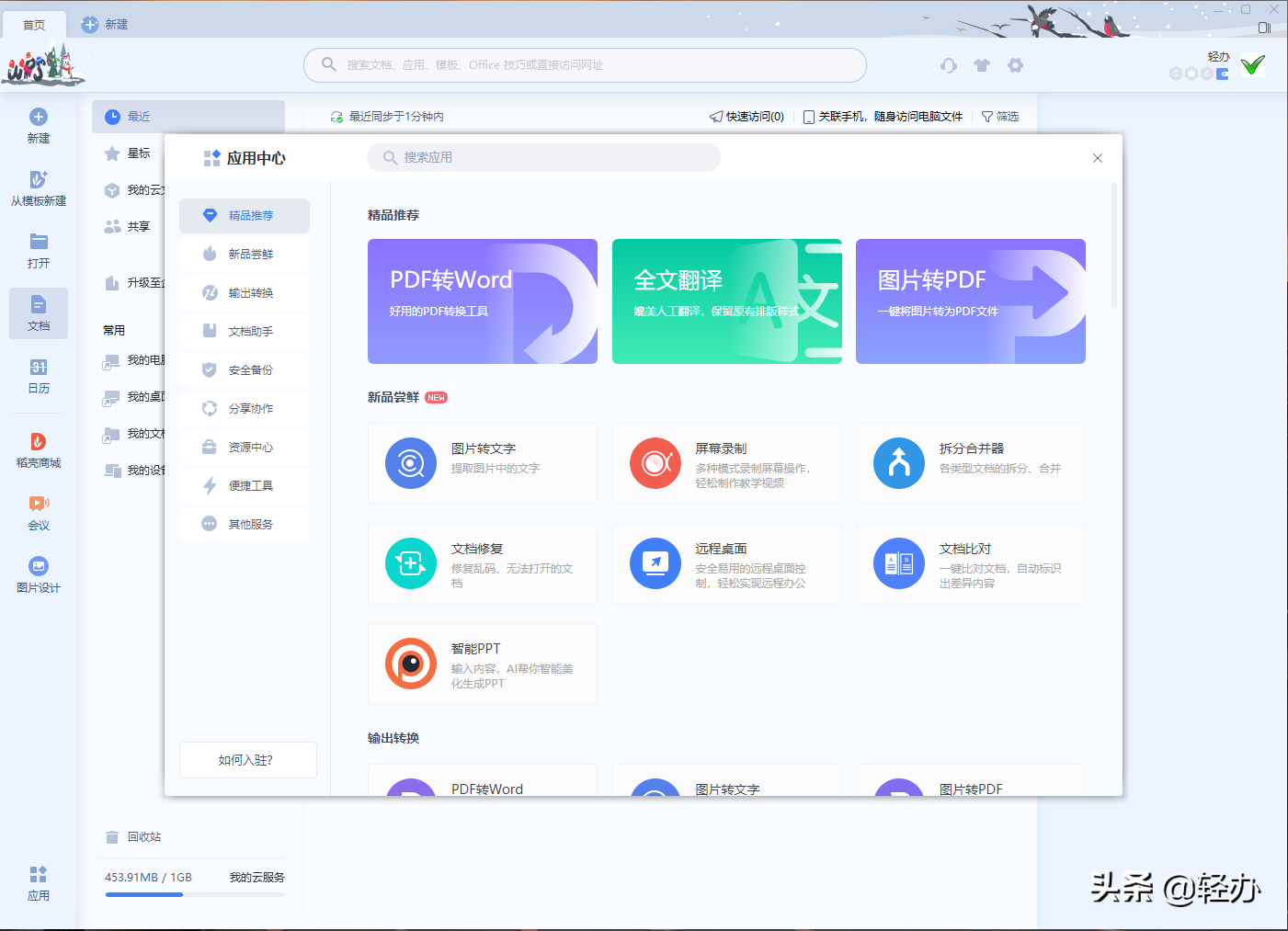Click 关联手机, 随身访问电脑文件 link
The height and width of the screenshot is (931, 1288).
[883, 117]
